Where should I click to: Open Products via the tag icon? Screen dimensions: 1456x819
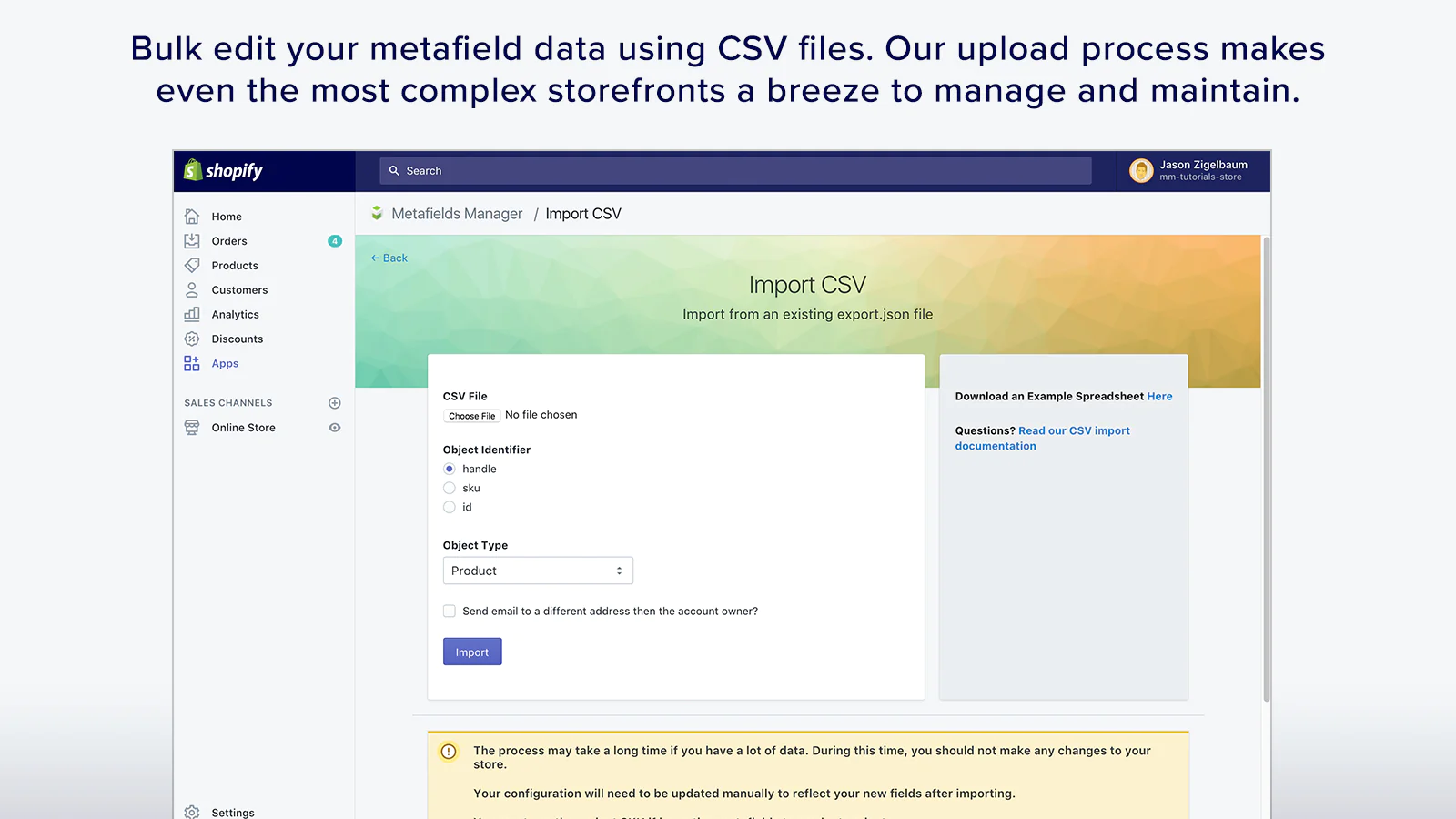pos(192,266)
